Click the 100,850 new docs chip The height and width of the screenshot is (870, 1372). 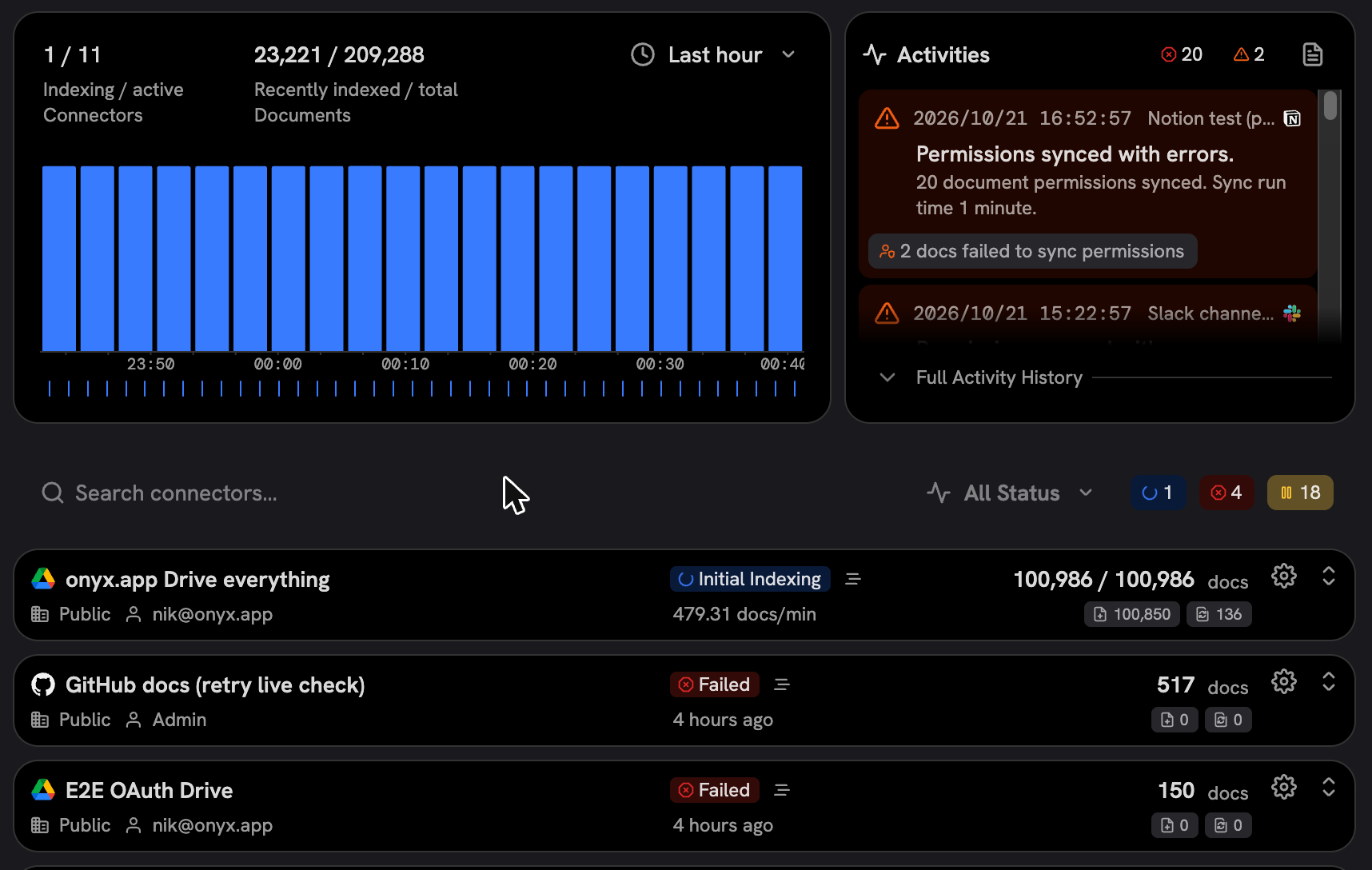[1132, 614]
